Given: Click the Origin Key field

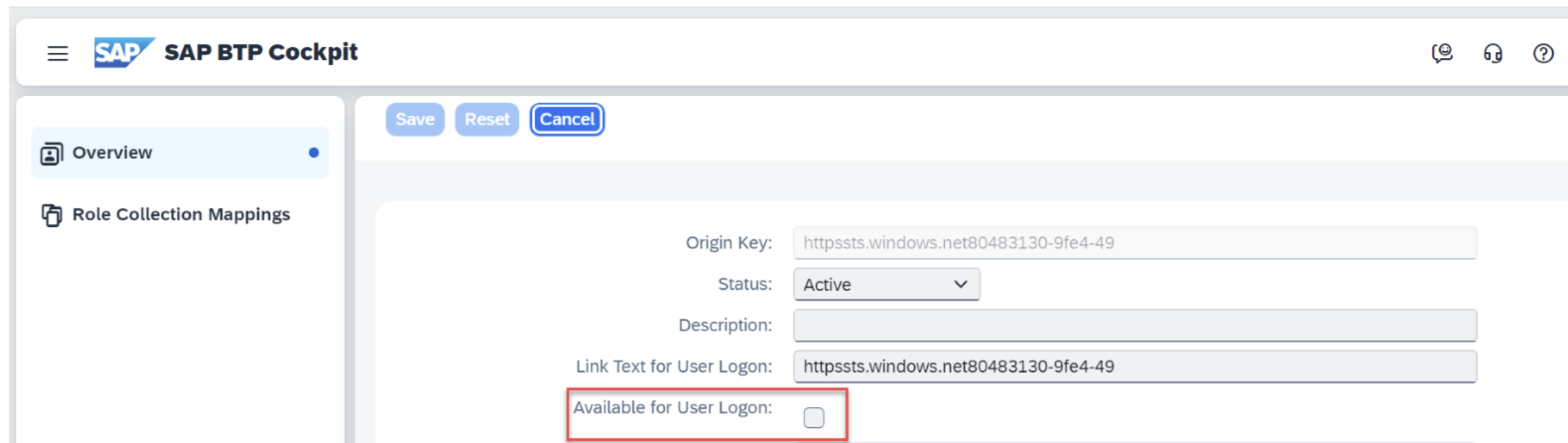Looking at the screenshot, I should 1135,243.
